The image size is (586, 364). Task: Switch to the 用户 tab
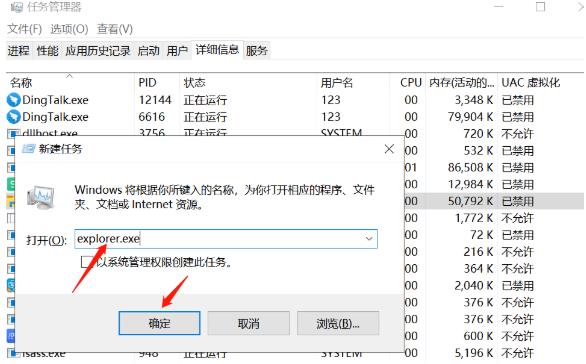[177, 50]
